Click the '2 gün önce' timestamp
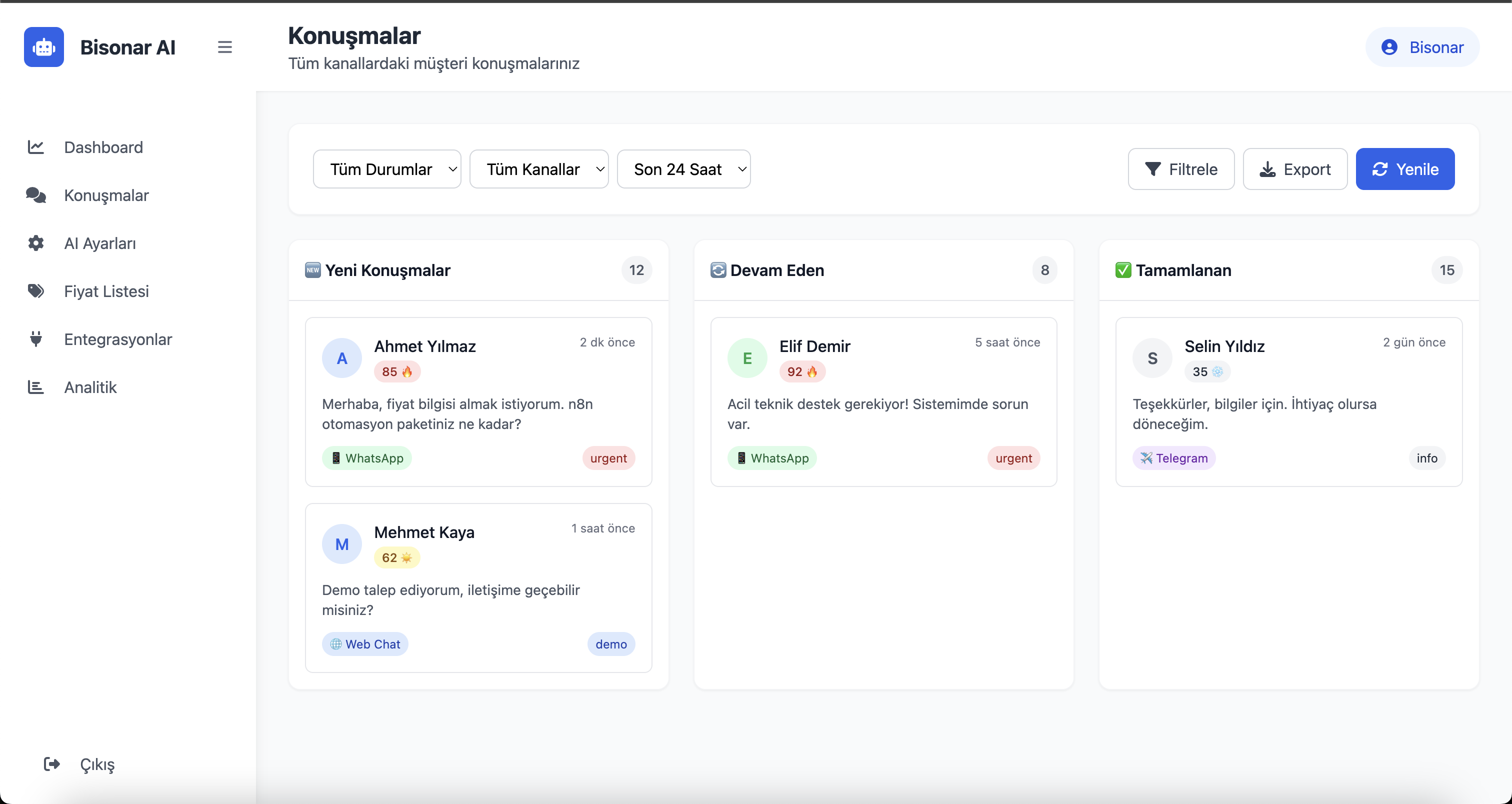Image resolution: width=1512 pixels, height=804 pixels. point(1414,342)
